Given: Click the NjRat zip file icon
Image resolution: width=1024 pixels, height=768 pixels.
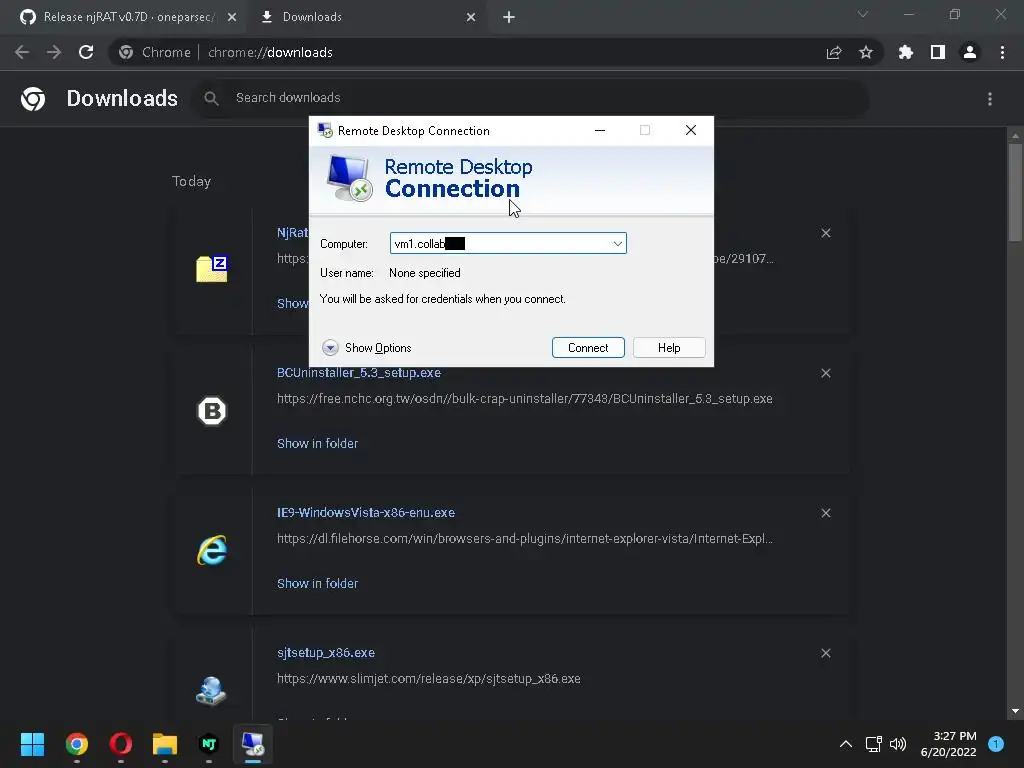Looking at the screenshot, I should coord(212,268).
